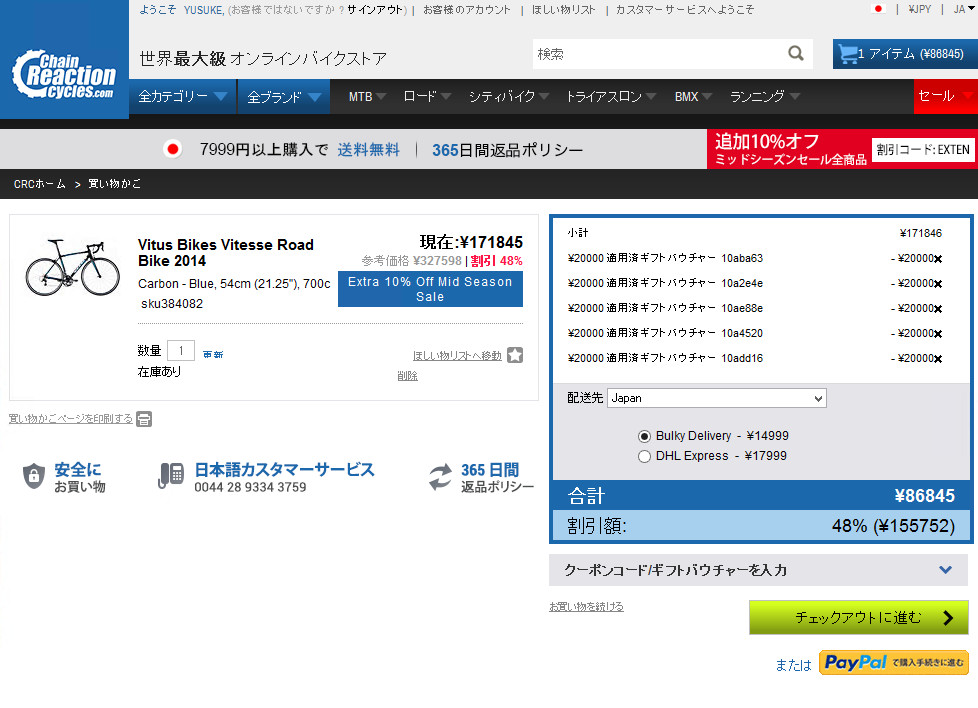978x708 pixels.
Task: Remove voucher 10aba63 with its X icon
Action: click(x=938, y=259)
